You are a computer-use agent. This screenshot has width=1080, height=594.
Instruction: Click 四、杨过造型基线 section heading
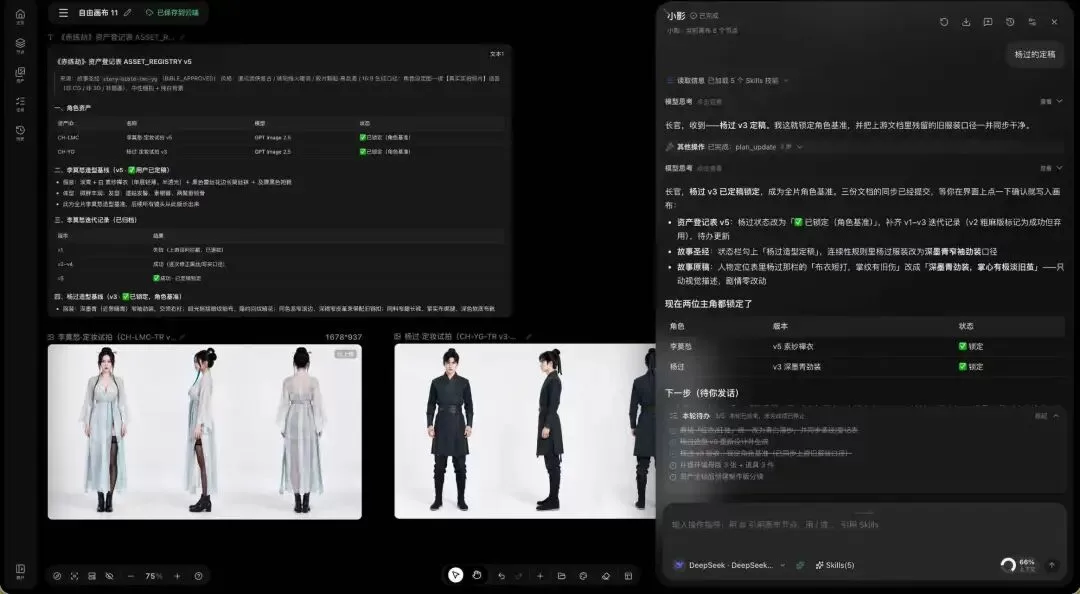[118, 296]
